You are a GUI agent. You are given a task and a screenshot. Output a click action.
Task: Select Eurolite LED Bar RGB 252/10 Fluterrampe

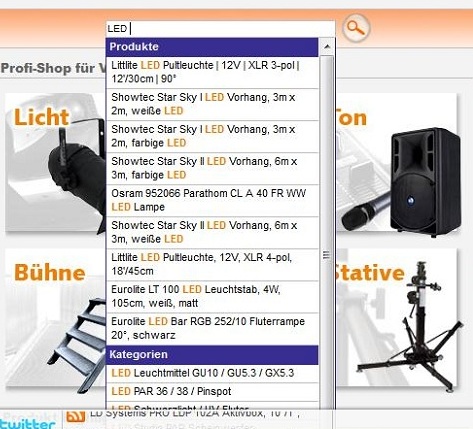tap(212, 328)
